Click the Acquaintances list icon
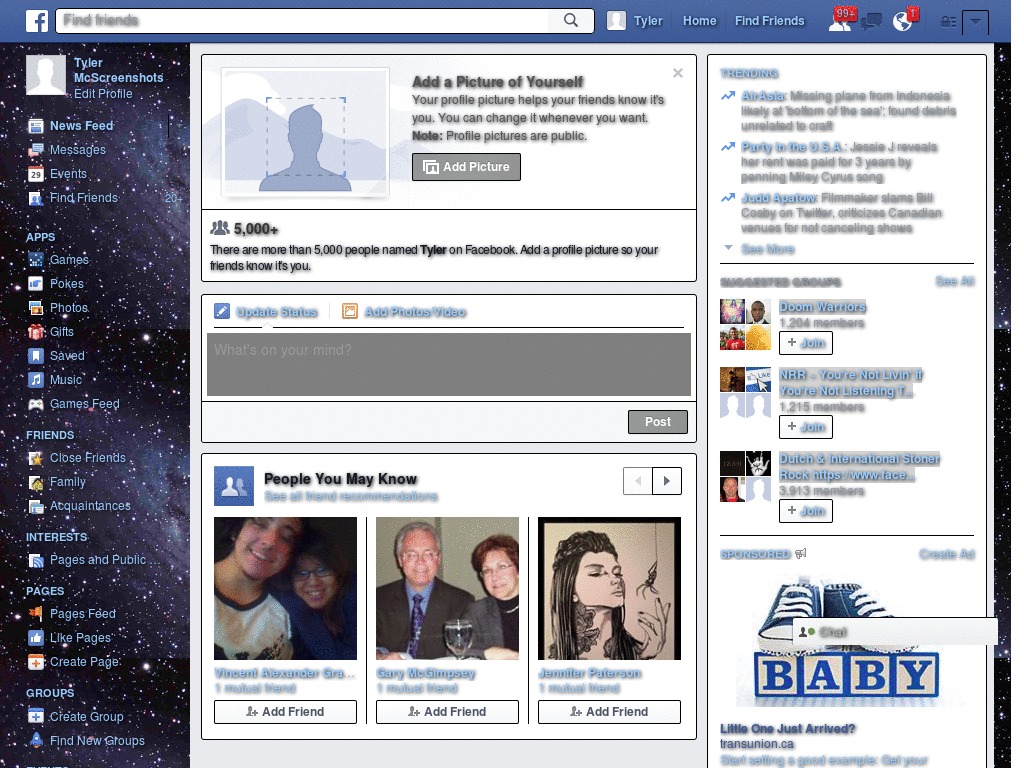Image resolution: width=1024 pixels, height=768 pixels. [36, 506]
